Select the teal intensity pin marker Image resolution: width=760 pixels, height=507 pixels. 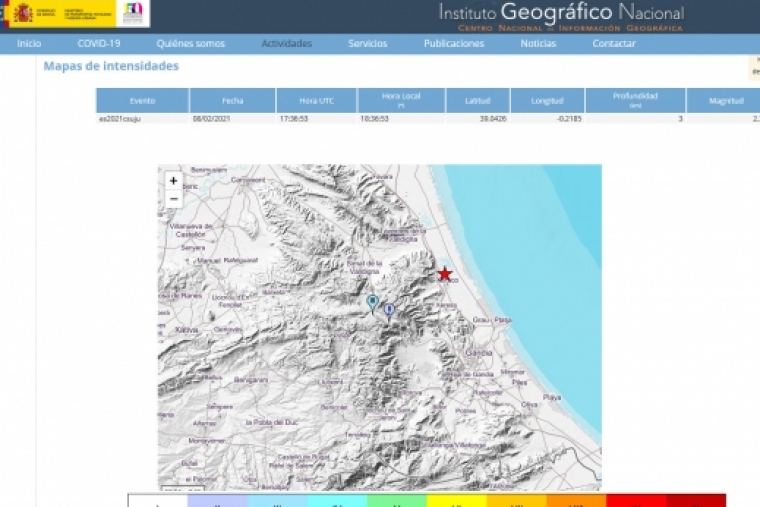click(372, 303)
